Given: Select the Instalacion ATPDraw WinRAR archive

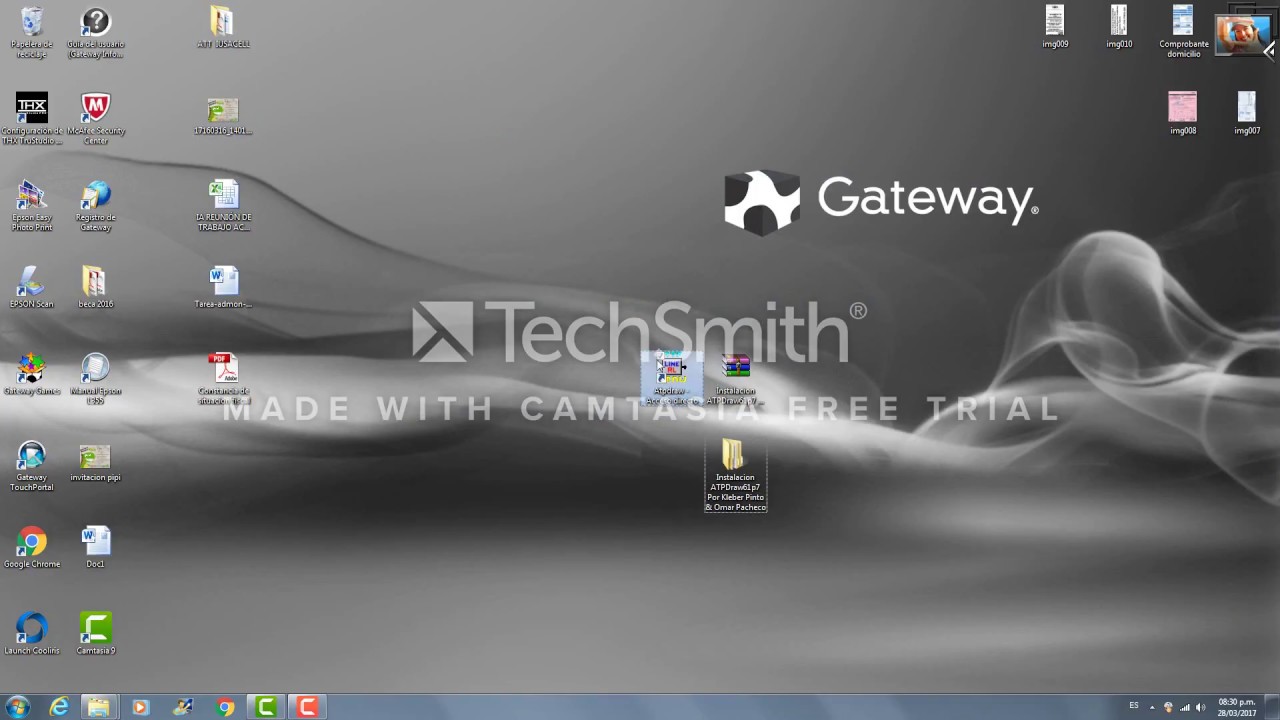Looking at the screenshot, I should coord(736,379).
